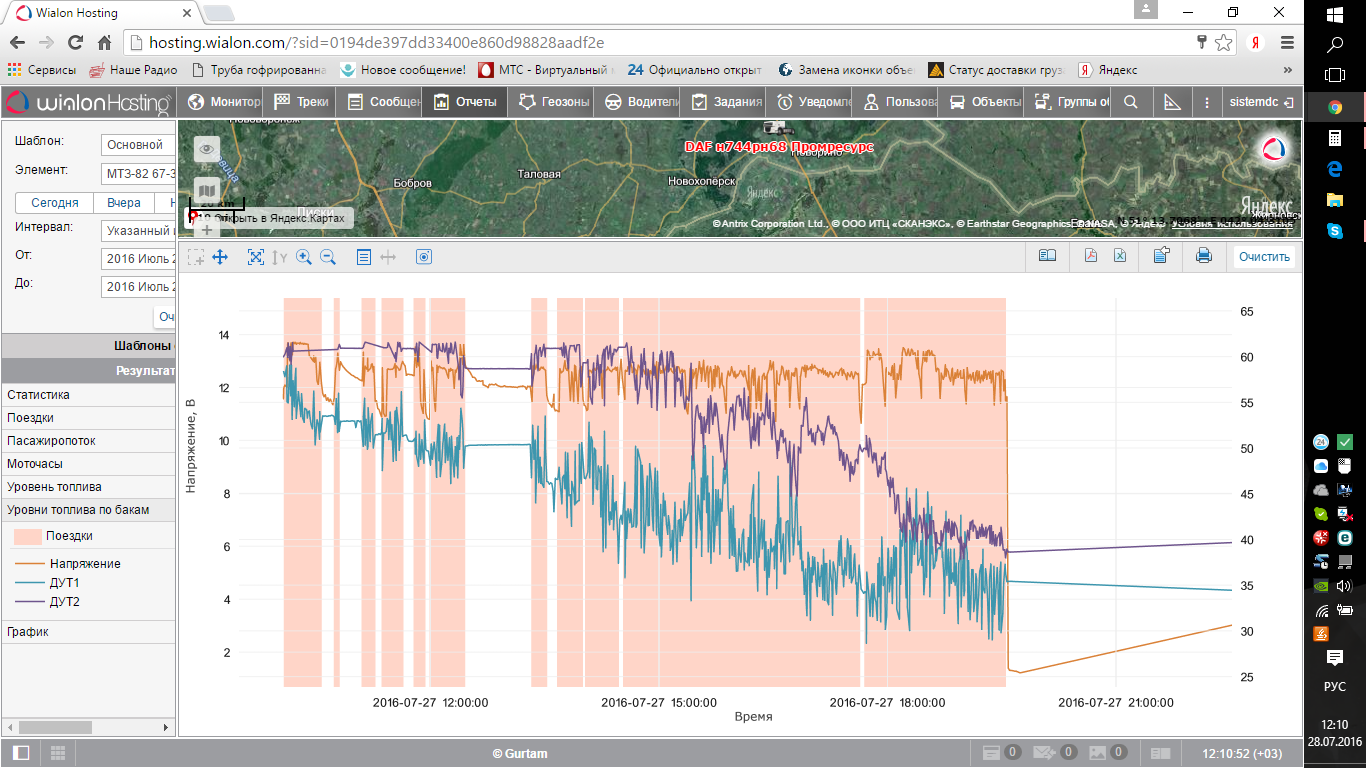This screenshot has height=768, width=1366.
Task: Open the Шаблон dropdown showing Основной
Action: point(138,145)
